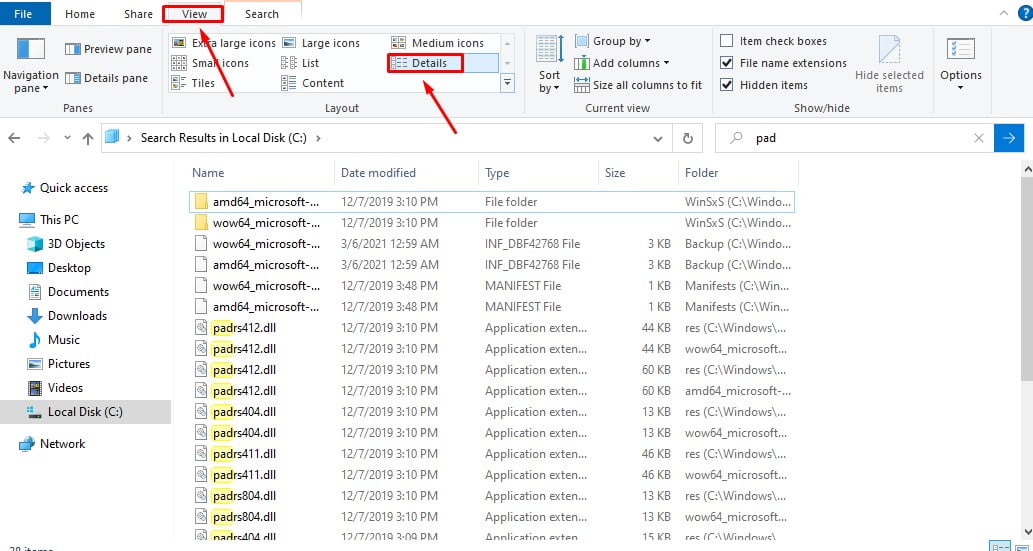Switch to details view icon in status bar

1000,546
